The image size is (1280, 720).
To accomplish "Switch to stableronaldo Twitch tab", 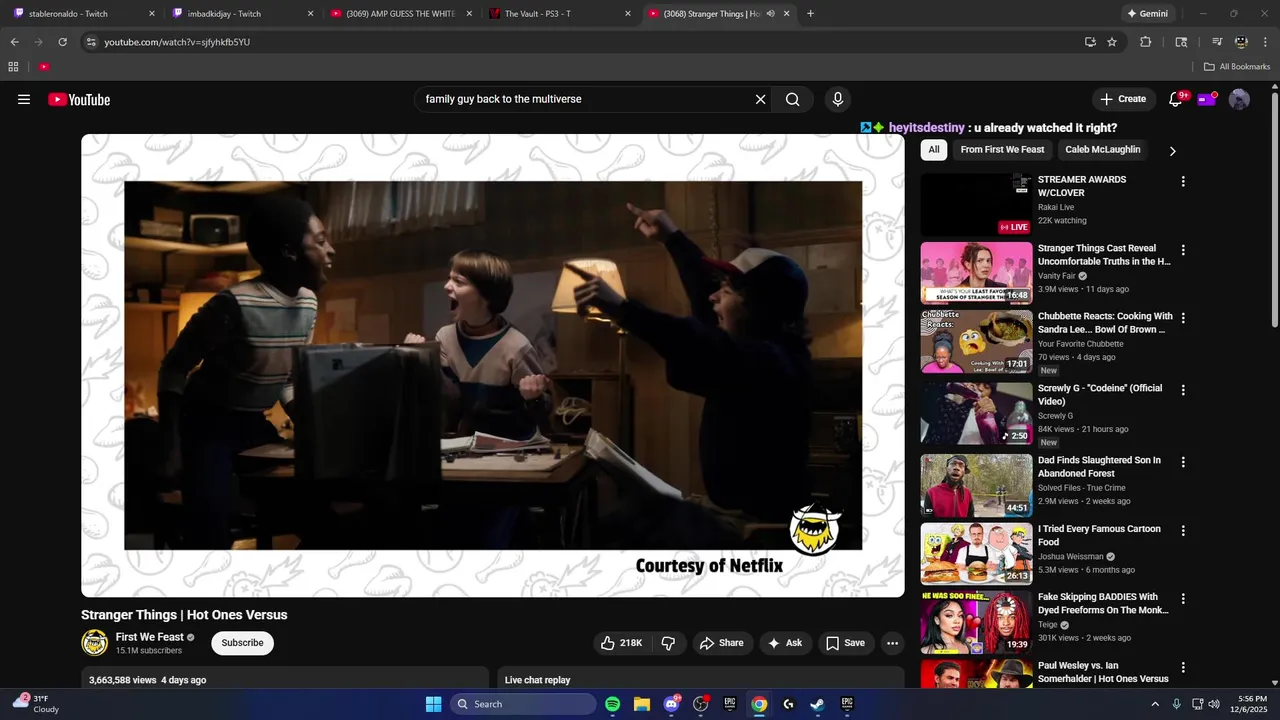I will pos(80,14).
